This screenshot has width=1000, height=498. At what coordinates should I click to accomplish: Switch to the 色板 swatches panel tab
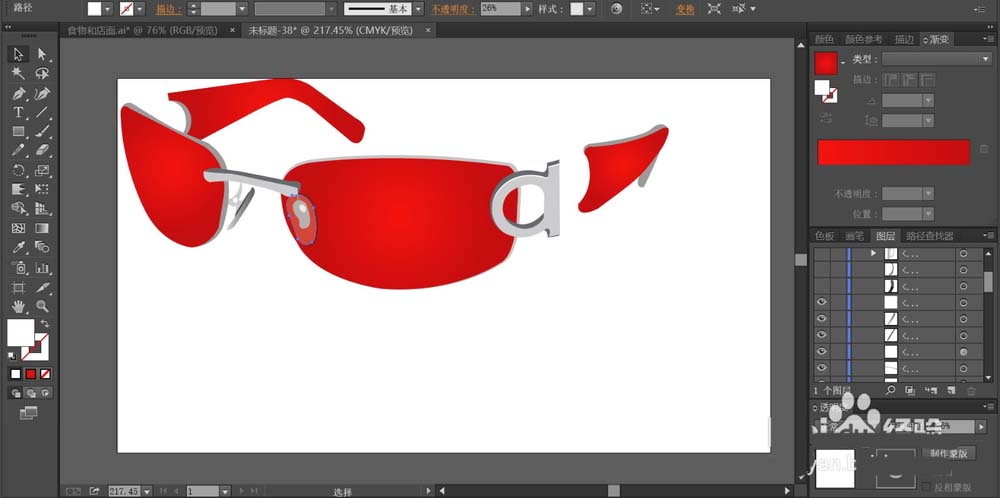tap(824, 236)
